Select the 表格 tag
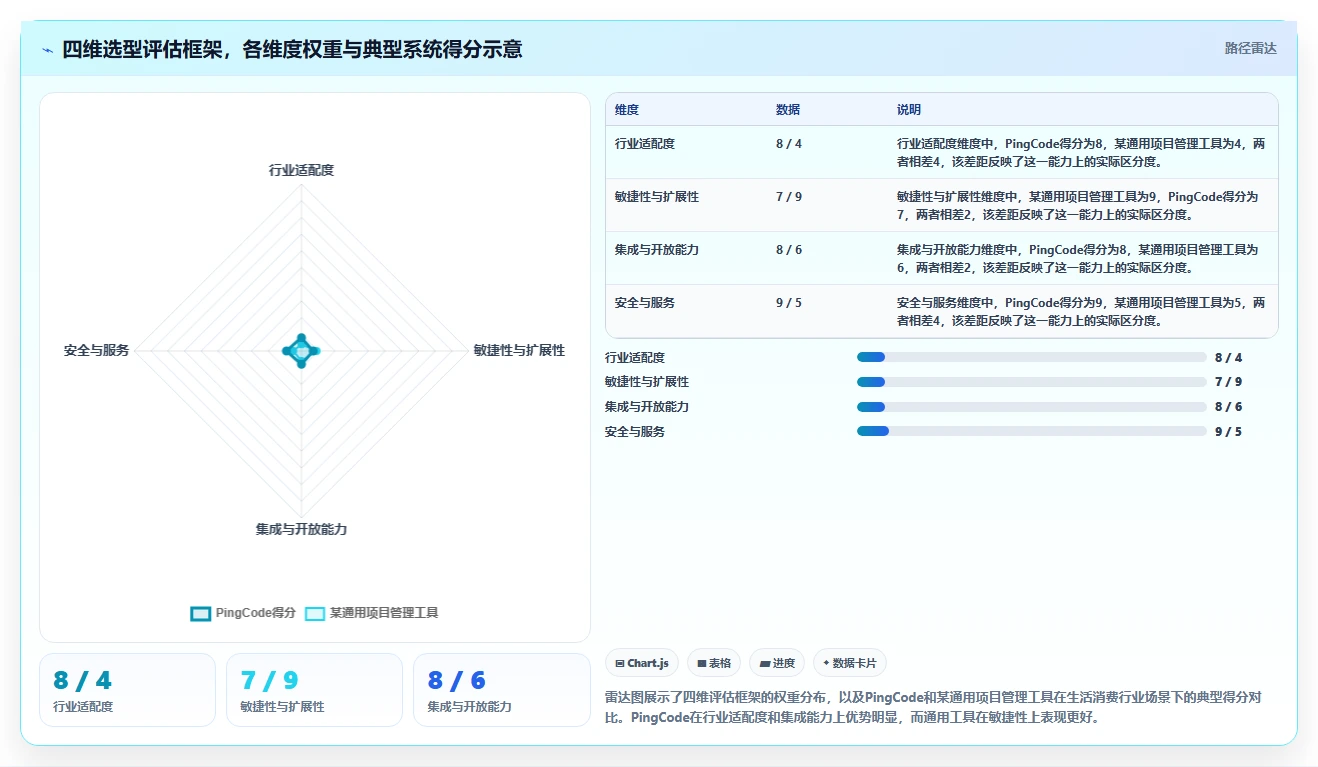This screenshot has width=1318, height=767. click(x=714, y=663)
